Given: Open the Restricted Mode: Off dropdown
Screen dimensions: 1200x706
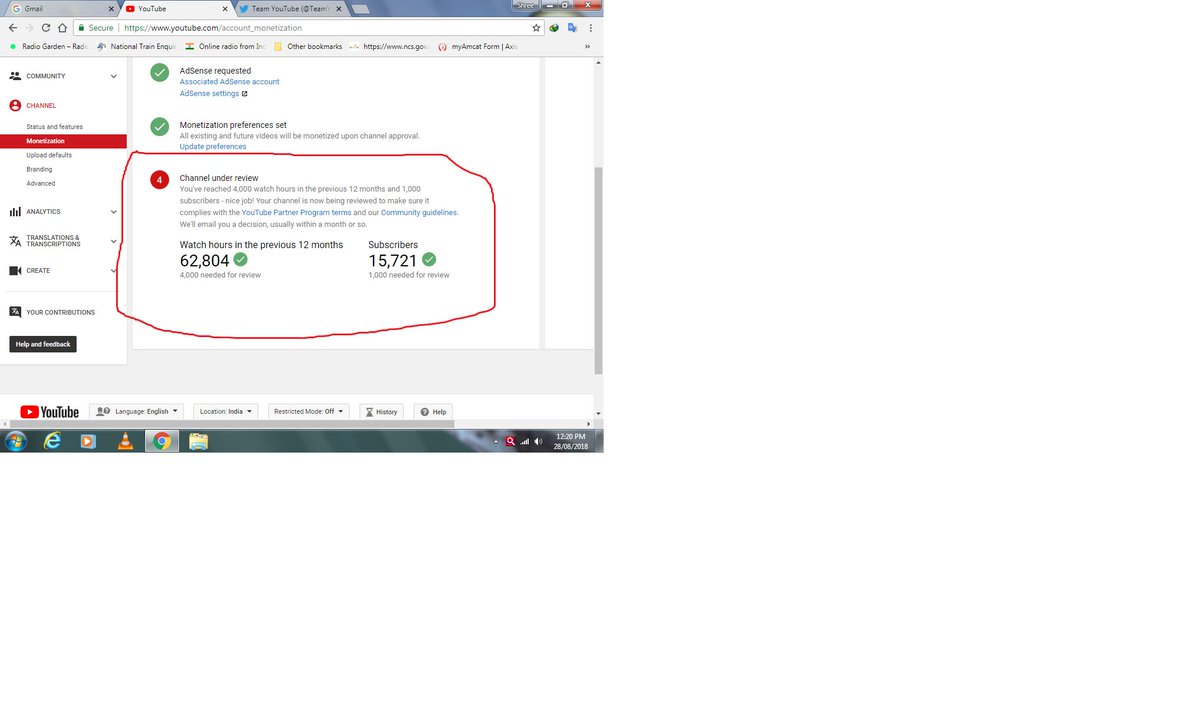Looking at the screenshot, I should tap(308, 411).
